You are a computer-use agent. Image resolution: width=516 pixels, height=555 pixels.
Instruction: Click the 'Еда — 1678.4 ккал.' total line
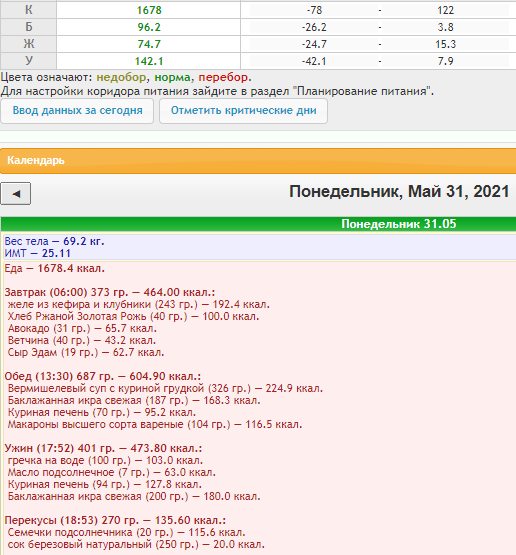click(55, 269)
